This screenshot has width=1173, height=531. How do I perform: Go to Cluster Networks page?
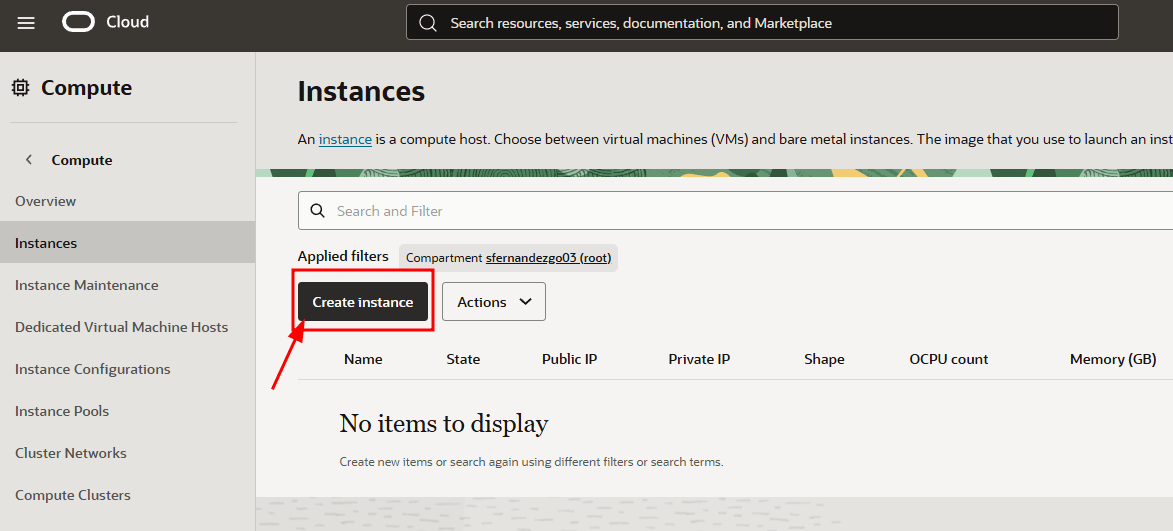71,452
